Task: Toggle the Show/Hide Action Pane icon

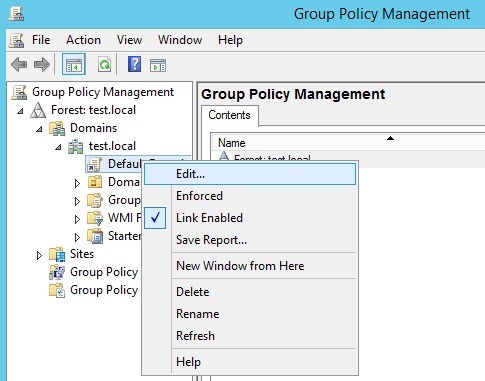Action: 158,65
